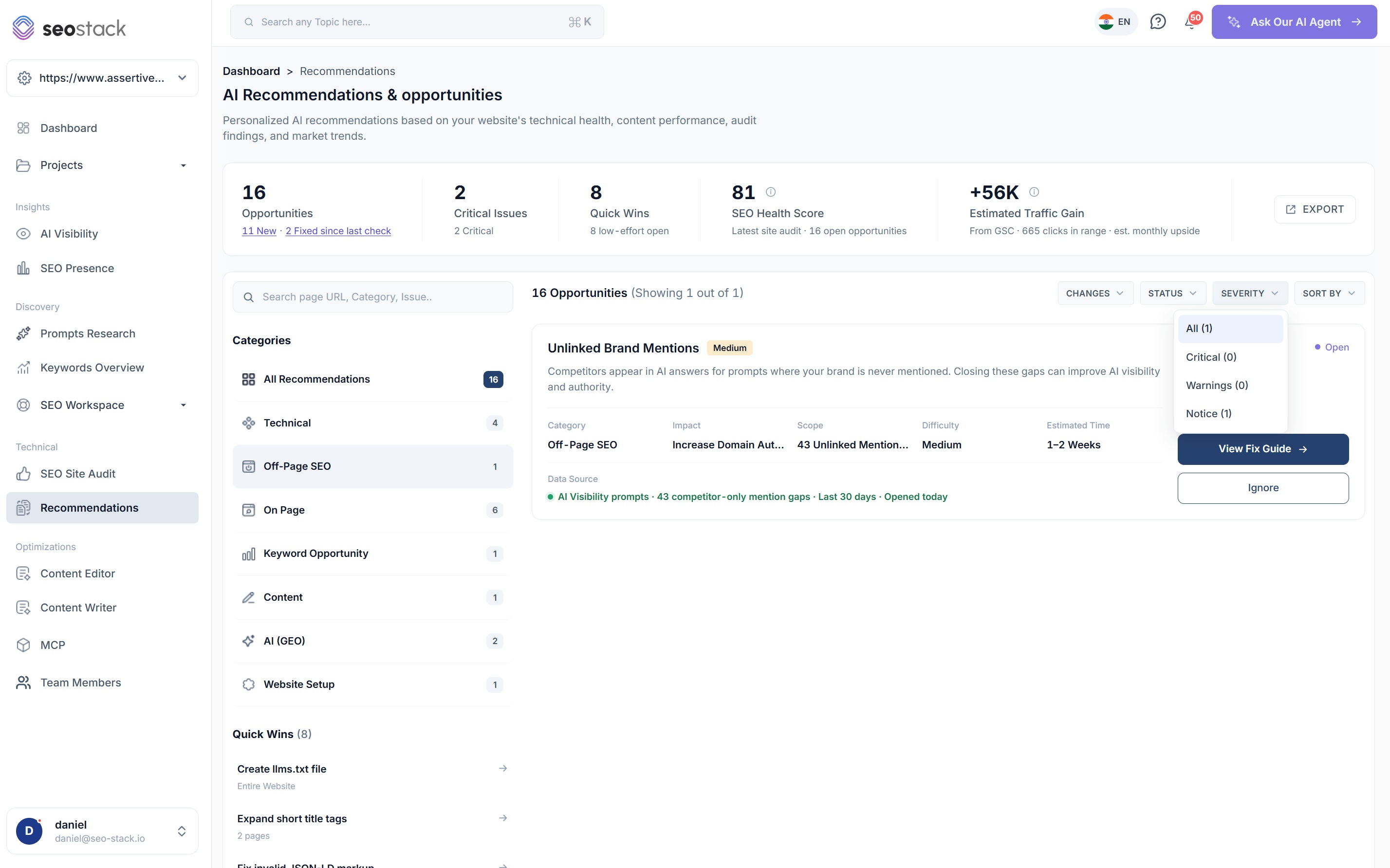The image size is (1390, 868).
Task: Click the EXPORT button
Action: click(1314, 209)
